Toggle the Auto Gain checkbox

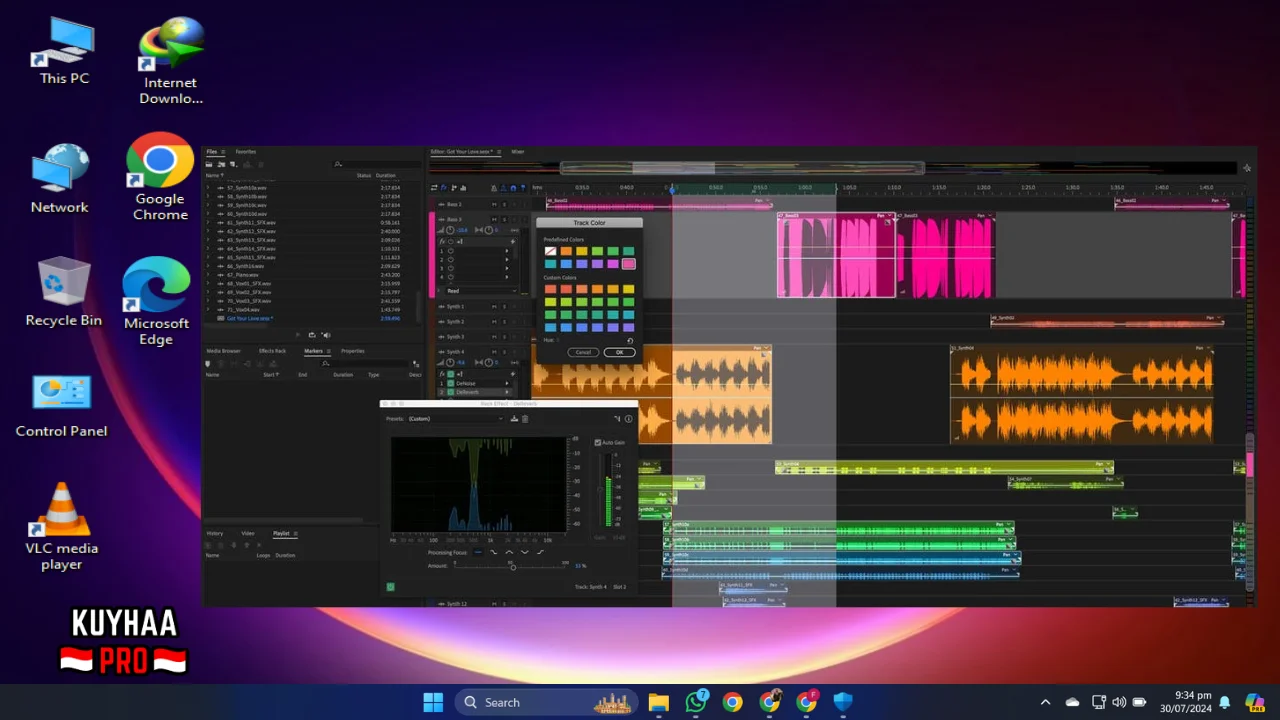pos(598,443)
